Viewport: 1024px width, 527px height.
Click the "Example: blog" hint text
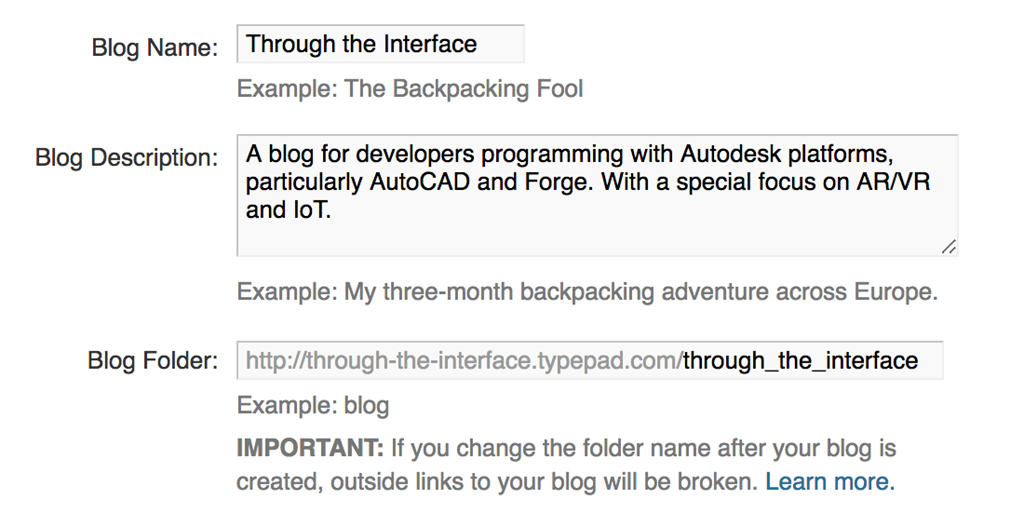(x=313, y=406)
